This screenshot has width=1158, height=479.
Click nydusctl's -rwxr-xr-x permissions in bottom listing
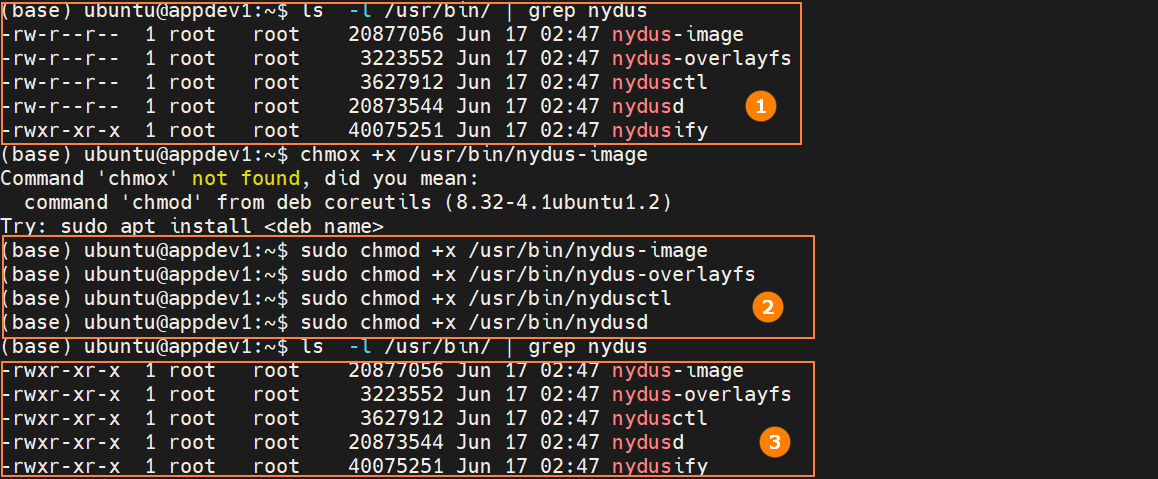point(61,418)
